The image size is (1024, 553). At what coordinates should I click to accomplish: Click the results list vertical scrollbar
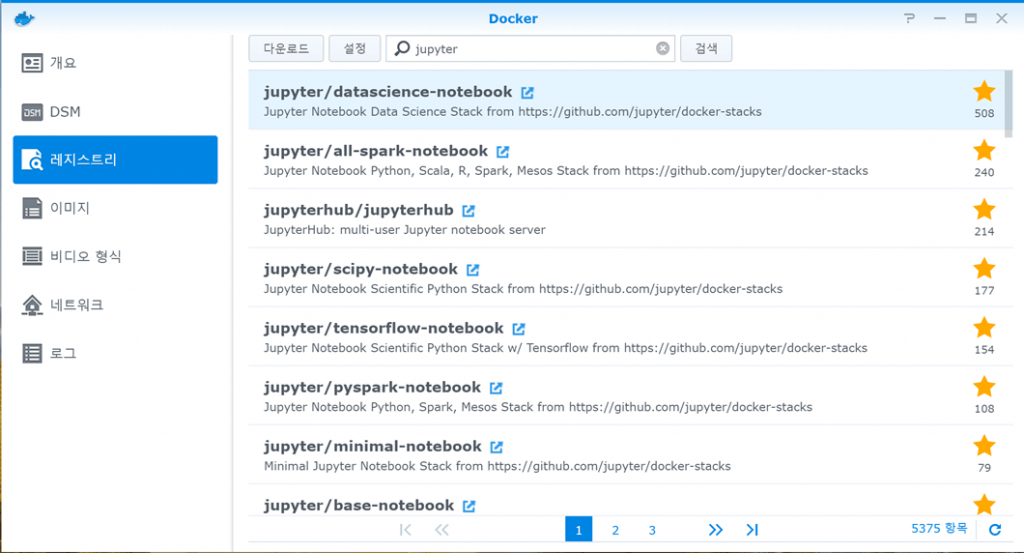[x=1008, y=104]
